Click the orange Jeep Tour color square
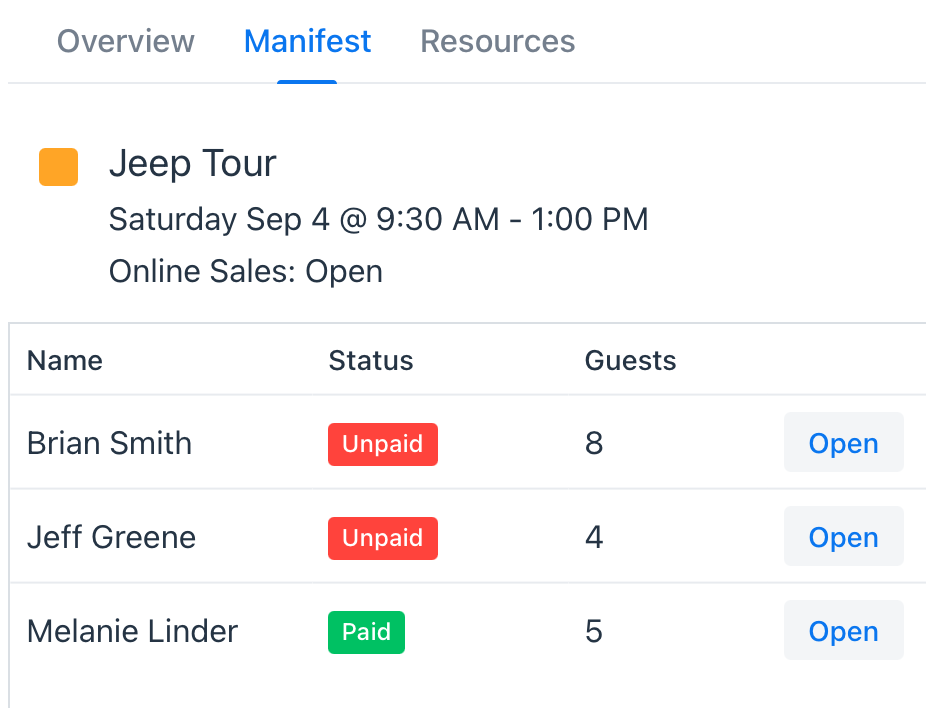 [58, 167]
